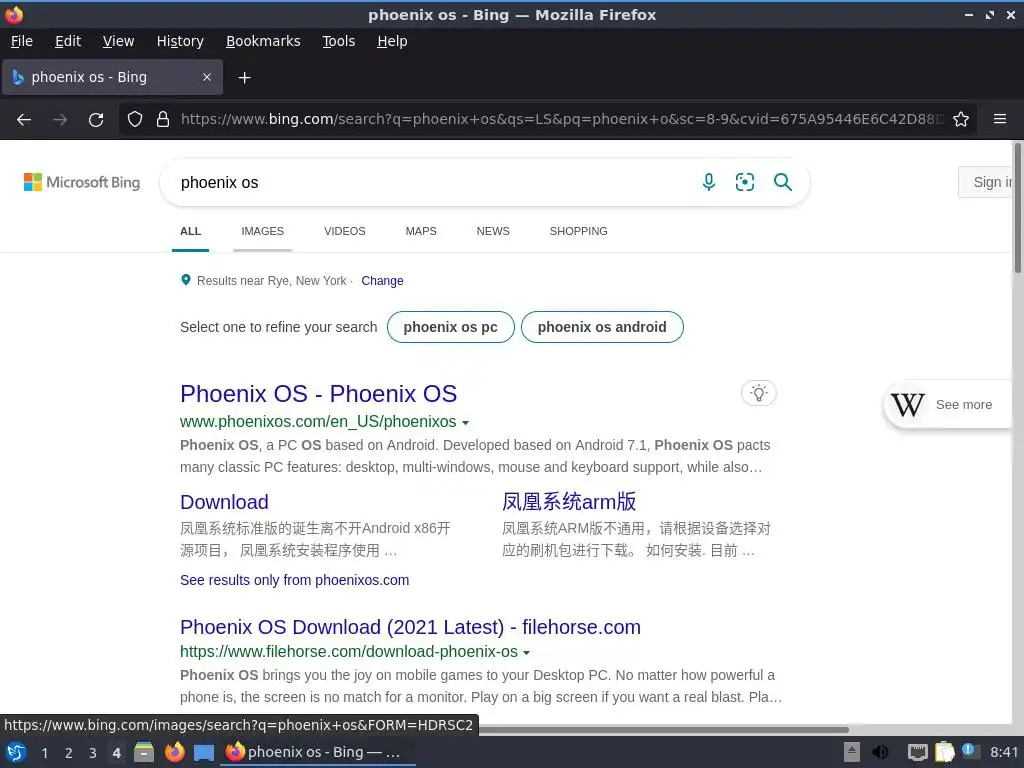Click 'See results only from phoenixos.com'
Viewport: 1024px width, 768px height.
pos(295,580)
